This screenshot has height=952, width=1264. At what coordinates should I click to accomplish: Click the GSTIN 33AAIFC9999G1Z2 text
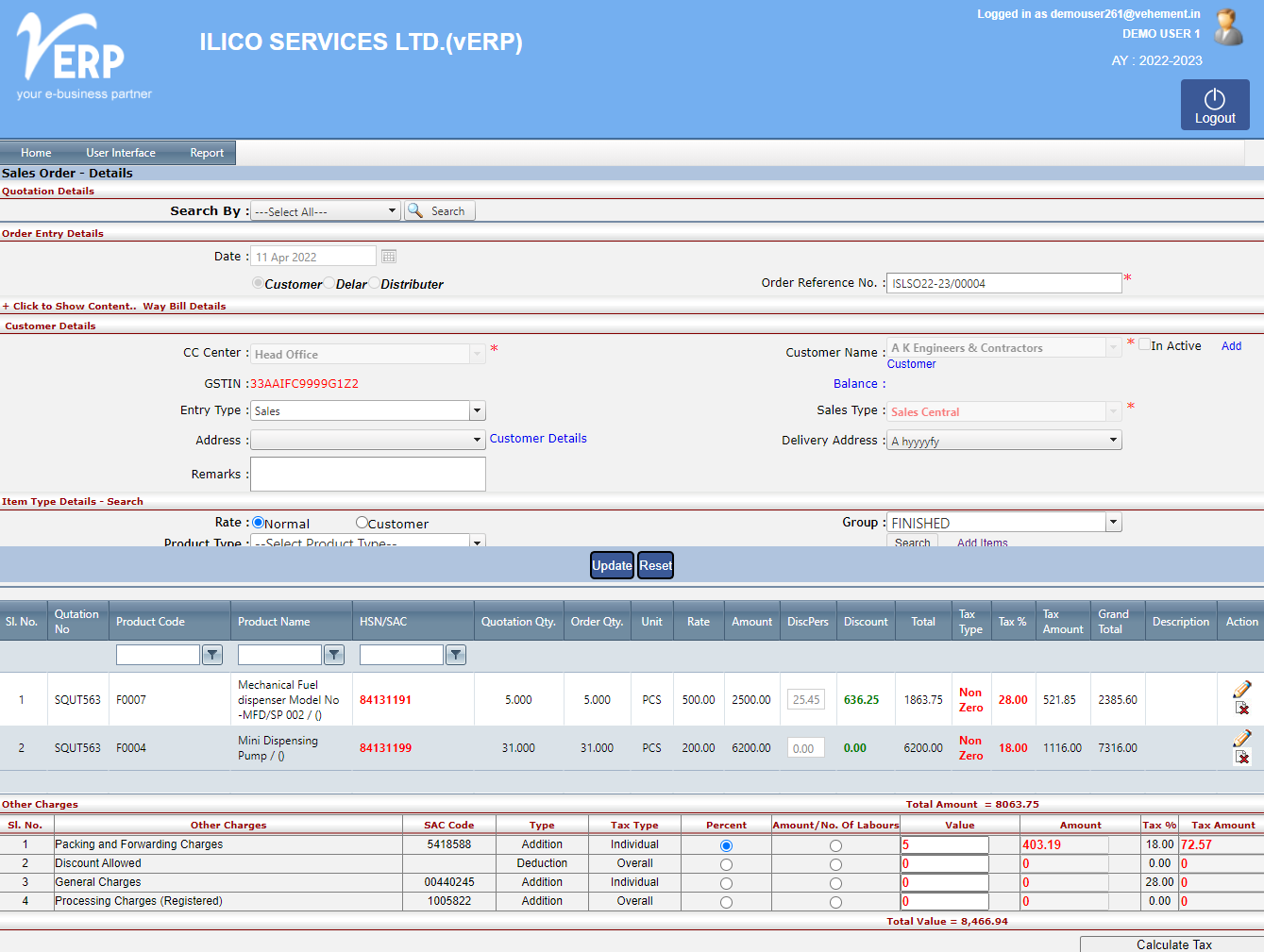point(304,384)
